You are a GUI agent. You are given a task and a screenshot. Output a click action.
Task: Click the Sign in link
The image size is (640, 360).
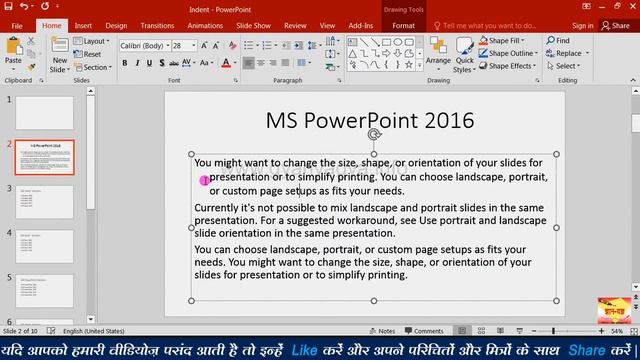click(582, 25)
